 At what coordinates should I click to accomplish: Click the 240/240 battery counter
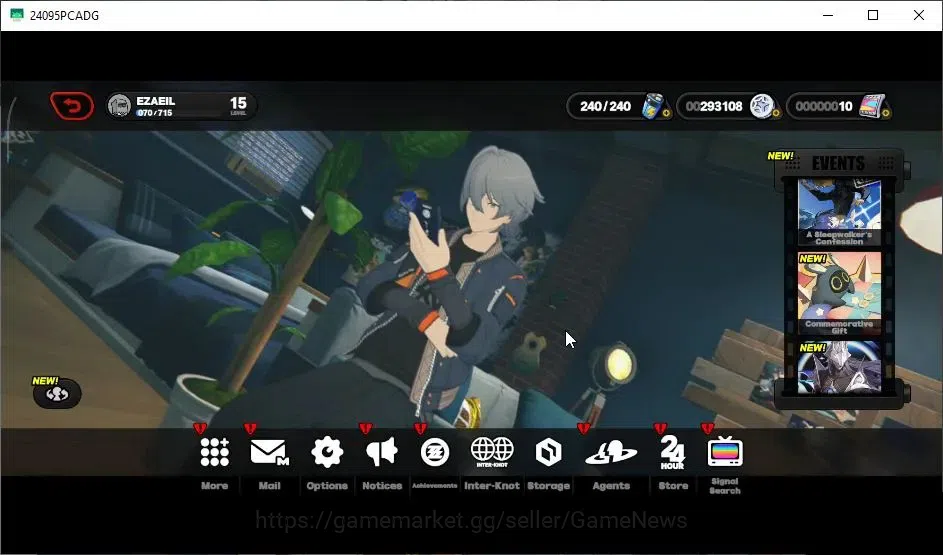point(605,106)
